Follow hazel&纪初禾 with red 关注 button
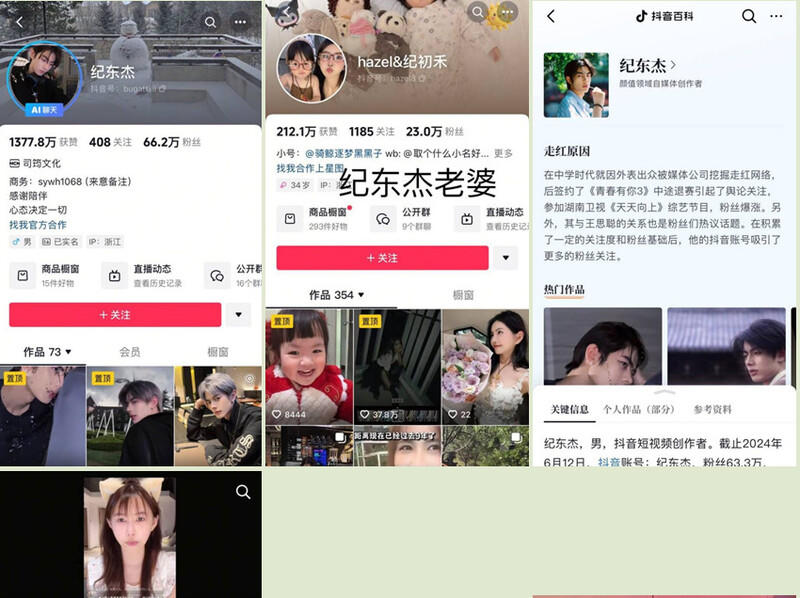Image resolution: width=800 pixels, height=598 pixels. pos(382,258)
